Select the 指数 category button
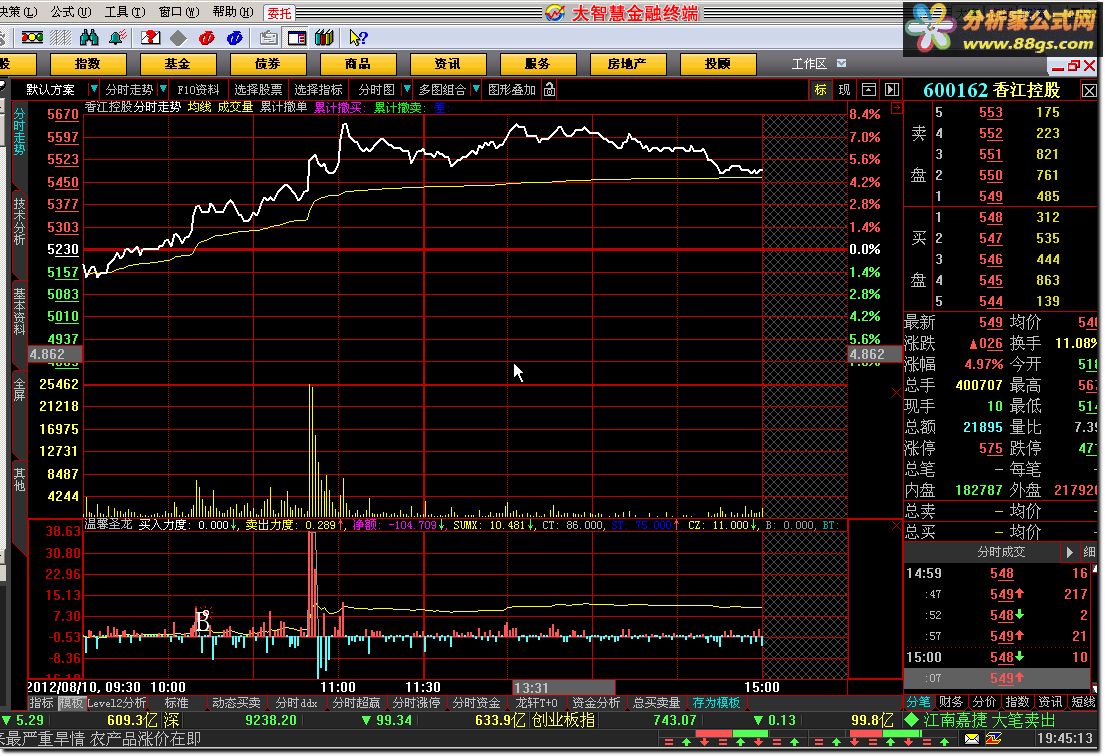Image resolution: width=1105 pixels, height=756 pixels. coord(88,63)
